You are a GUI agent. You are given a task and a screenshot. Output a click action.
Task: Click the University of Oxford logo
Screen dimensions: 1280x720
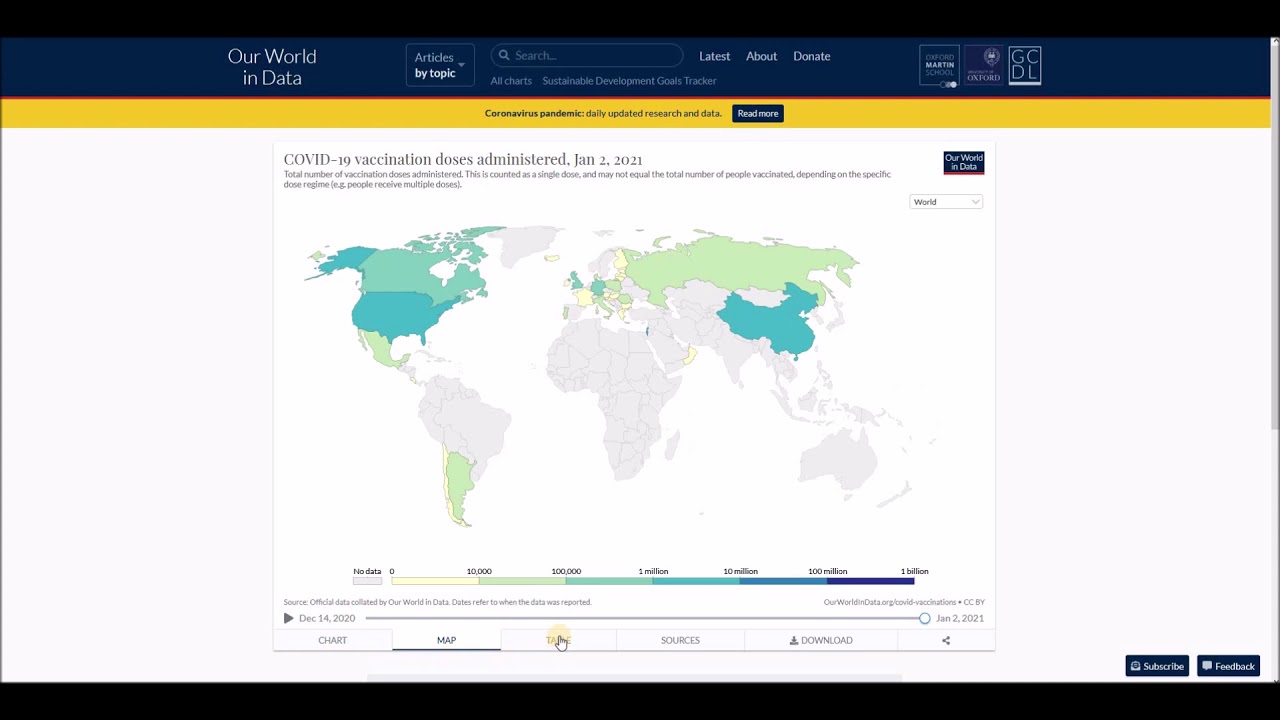click(983, 66)
